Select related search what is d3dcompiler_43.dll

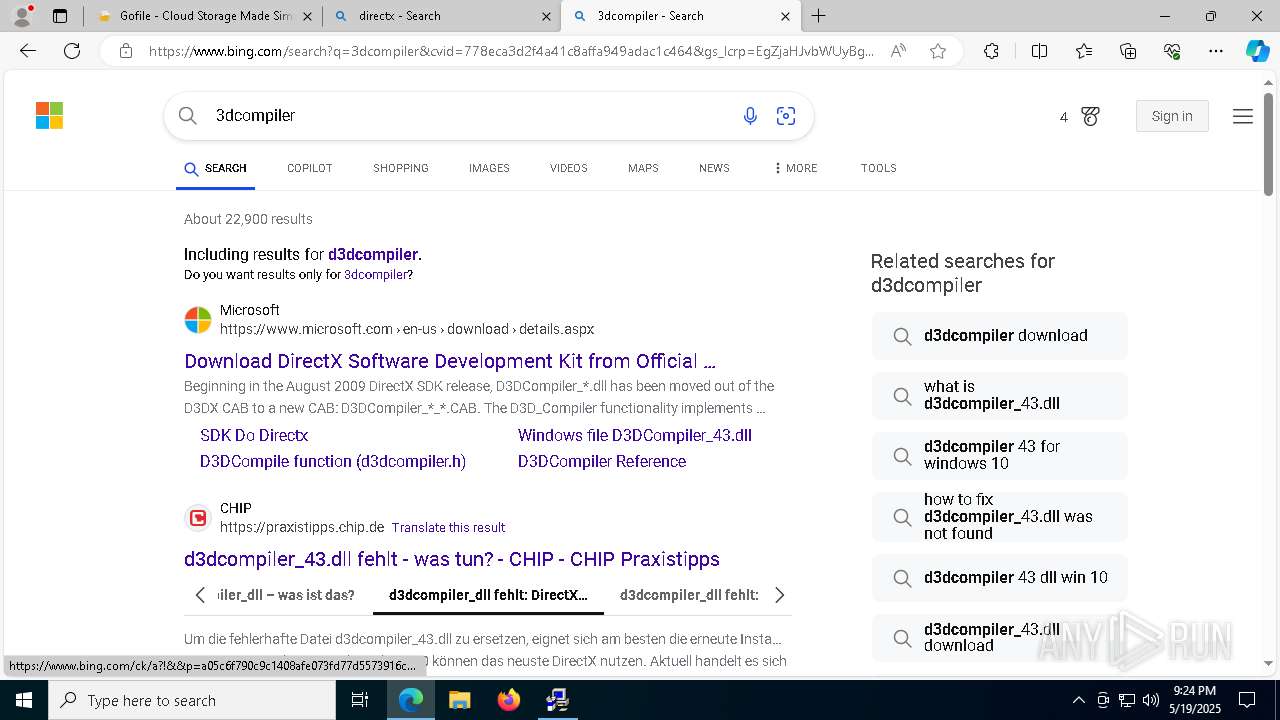point(1000,396)
